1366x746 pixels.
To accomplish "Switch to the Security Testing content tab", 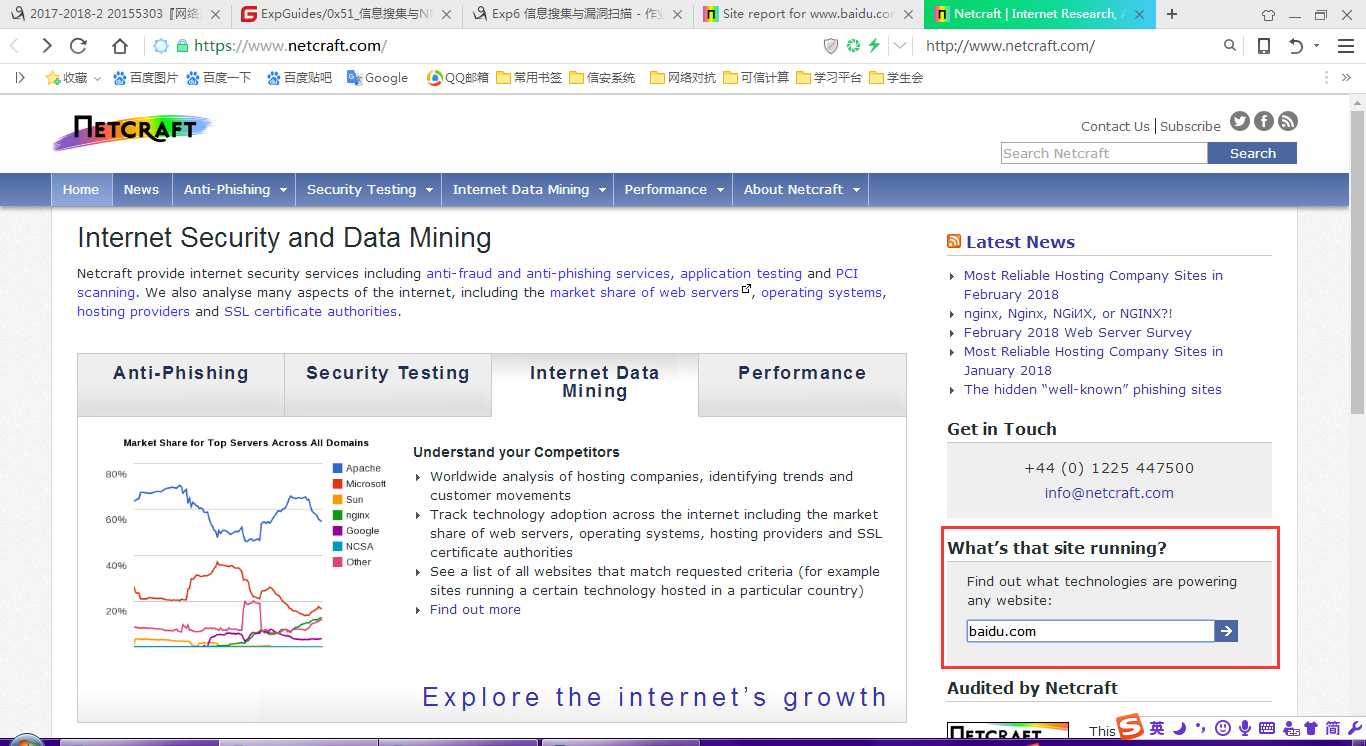I will click(x=388, y=384).
